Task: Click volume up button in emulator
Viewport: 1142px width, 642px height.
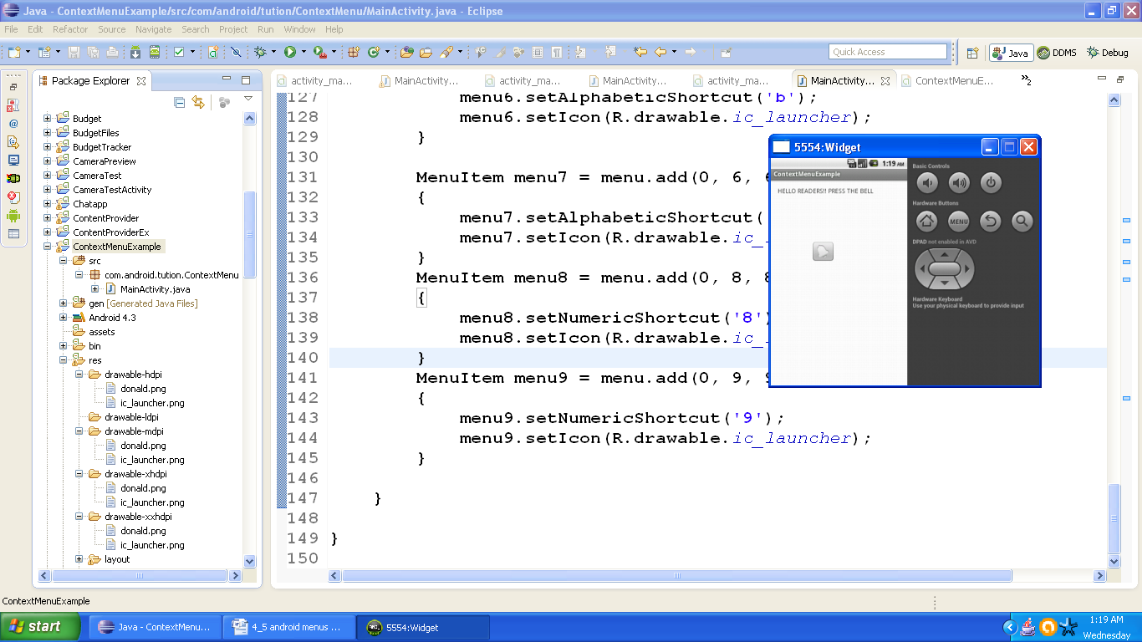Action: point(959,183)
